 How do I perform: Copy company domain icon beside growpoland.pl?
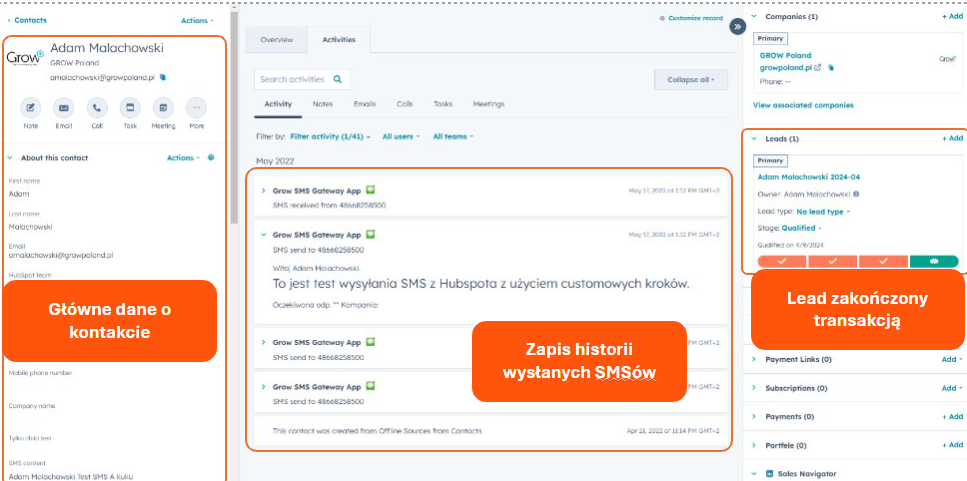(830, 67)
